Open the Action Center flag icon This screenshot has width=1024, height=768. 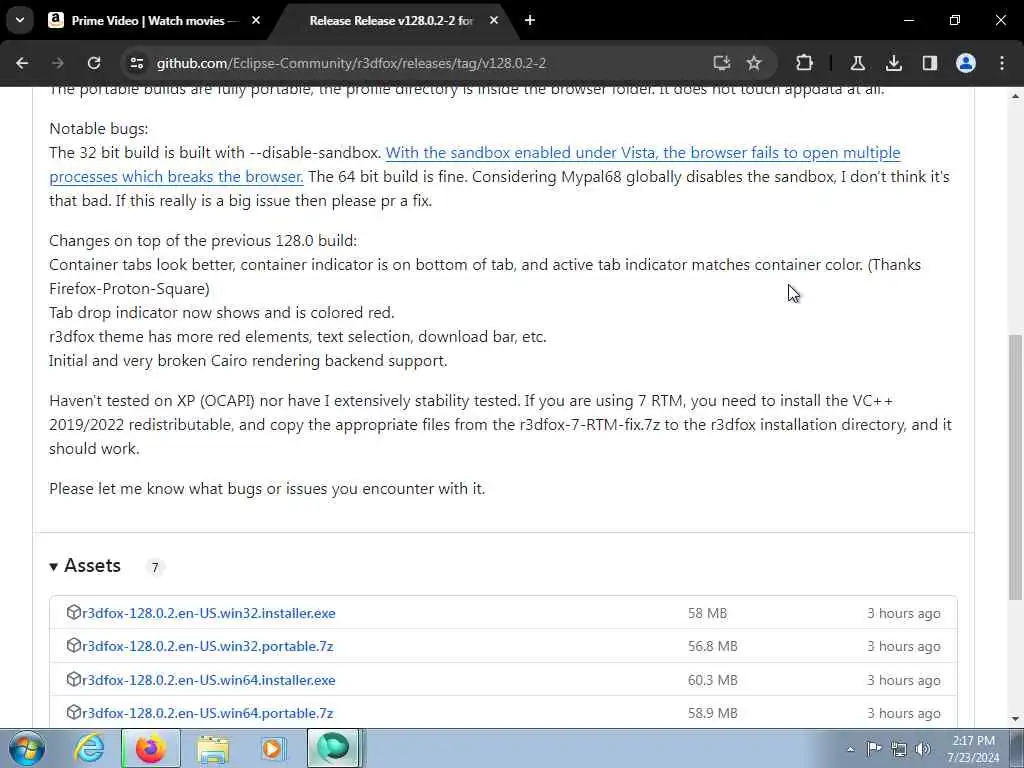(874, 748)
